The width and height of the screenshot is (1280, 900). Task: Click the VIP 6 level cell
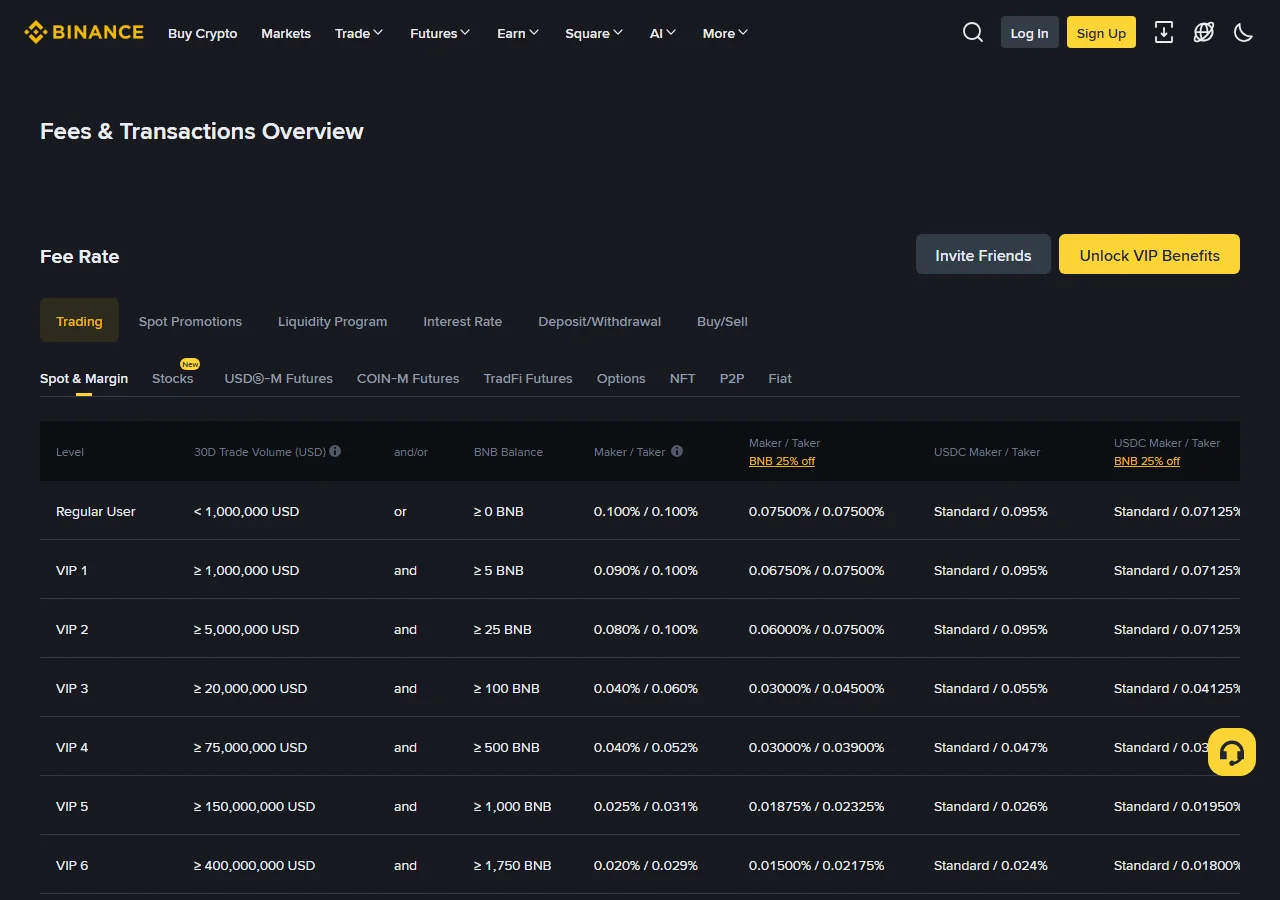pyautogui.click(x=72, y=865)
